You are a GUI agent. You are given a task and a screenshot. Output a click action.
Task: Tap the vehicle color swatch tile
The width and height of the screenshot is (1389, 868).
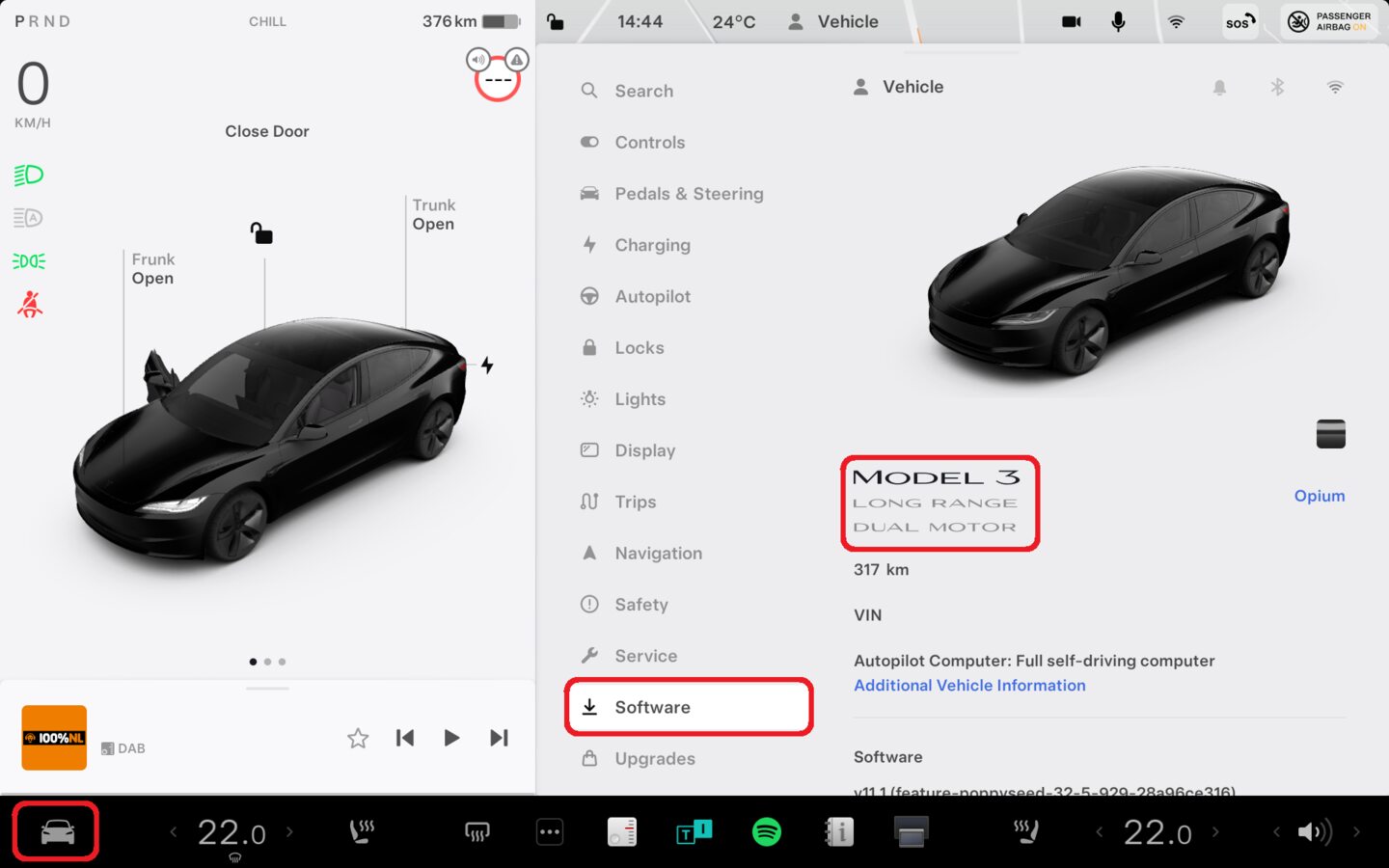[x=1330, y=434]
